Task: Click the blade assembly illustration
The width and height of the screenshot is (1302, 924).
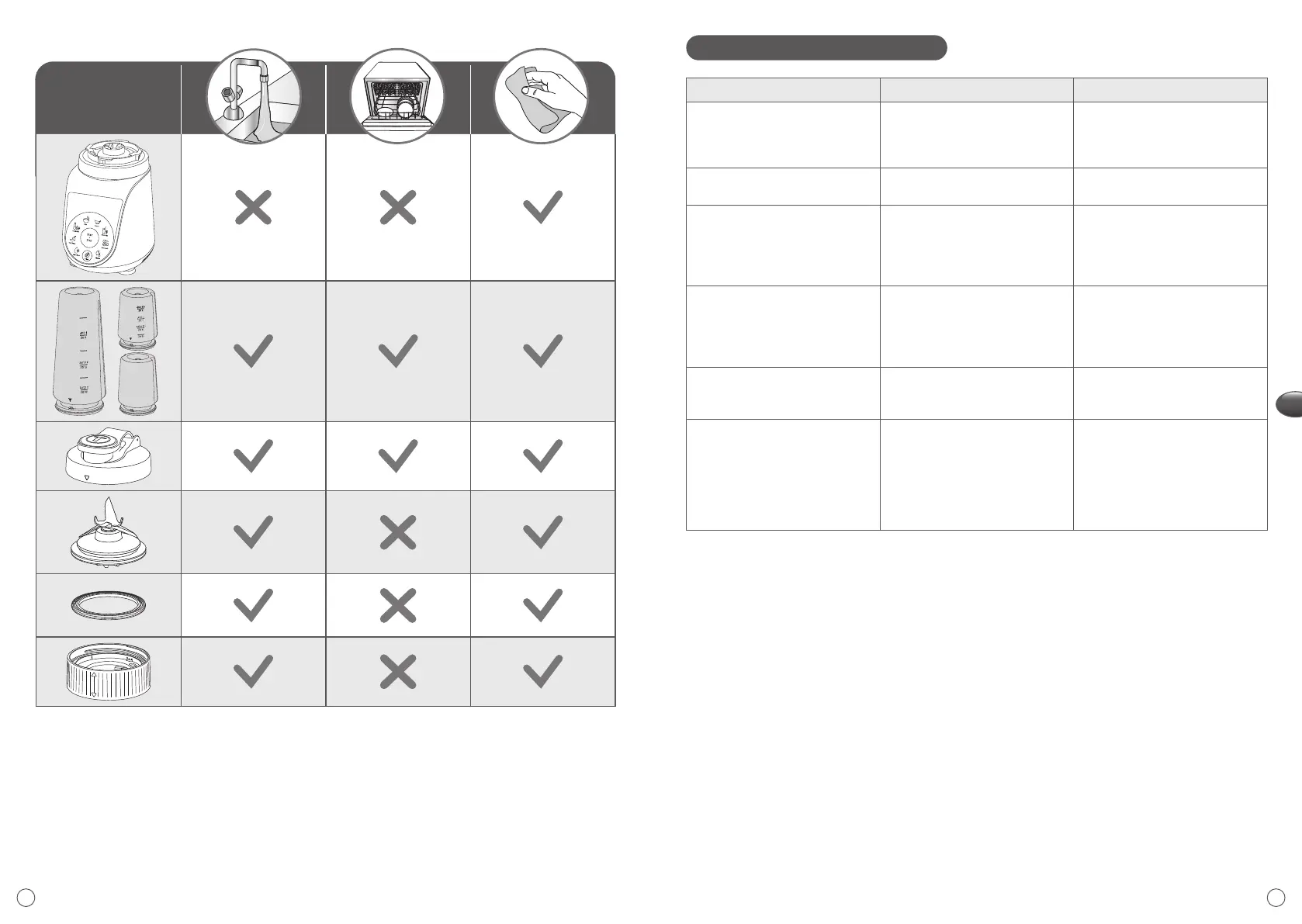Action: click(109, 532)
